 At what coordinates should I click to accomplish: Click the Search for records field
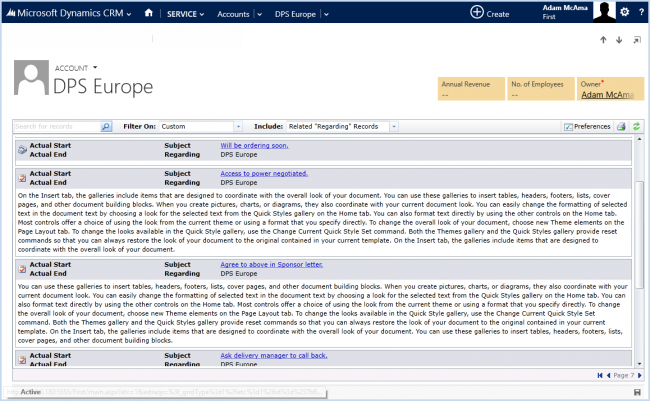pyautogui.click(x=57, y=126)
